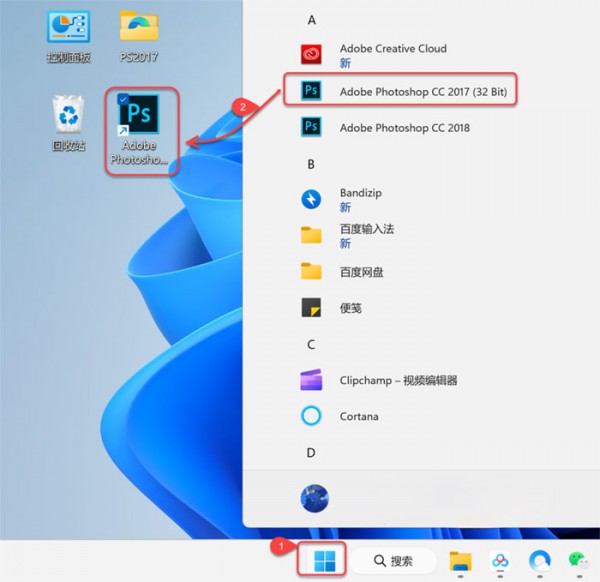The height and width of the screenshot is (582, 600).
Task: Open the blue cloud browser taskbar icon
Action: coord(540,561)
